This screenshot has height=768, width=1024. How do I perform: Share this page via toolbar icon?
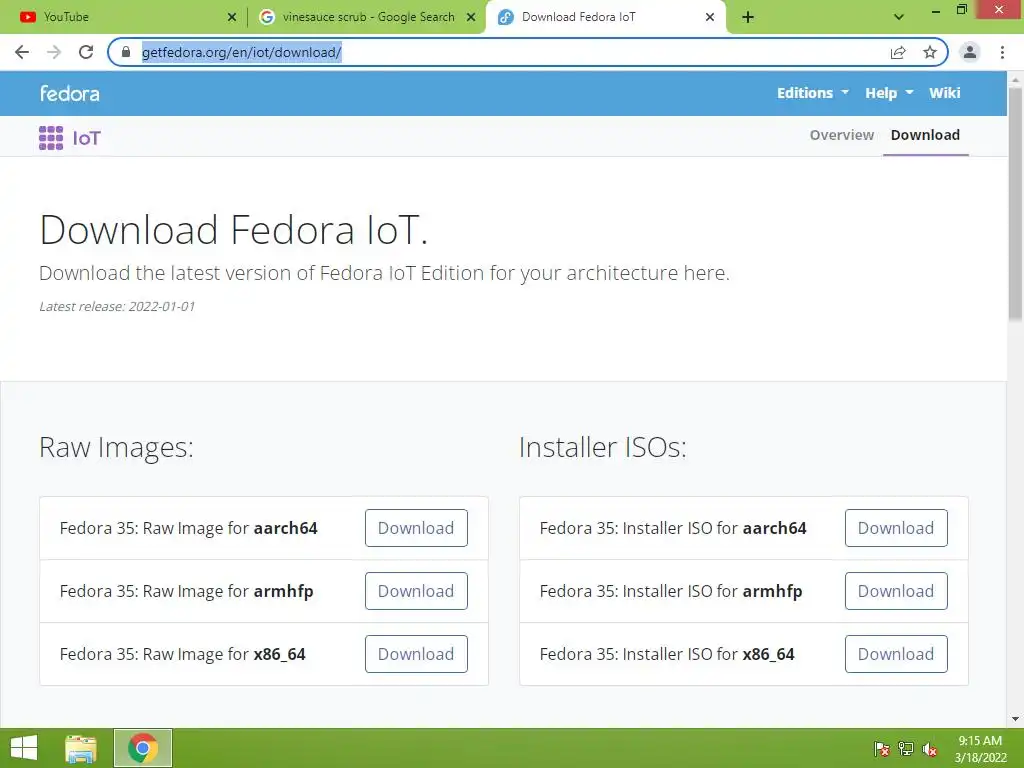point(898,52)
